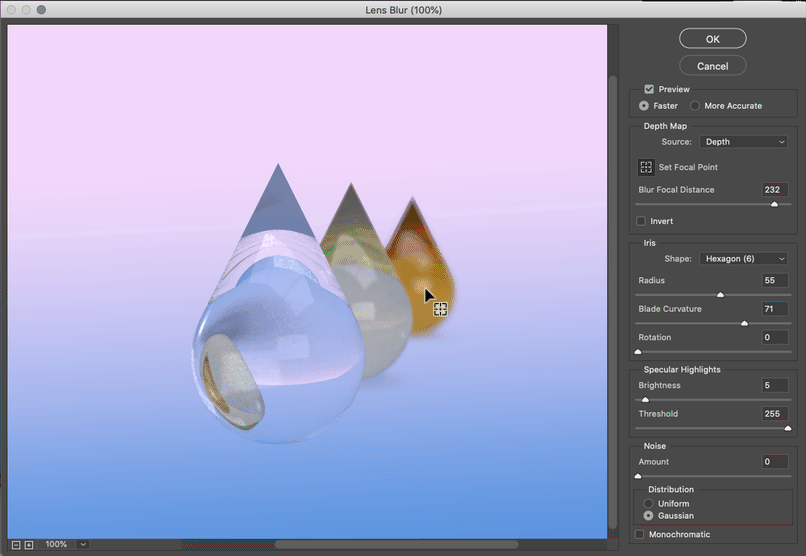The width and height of the screenshot is (806, 556).
Task: Choose Gaussian noise distribution
Action: tap(648, 515)
